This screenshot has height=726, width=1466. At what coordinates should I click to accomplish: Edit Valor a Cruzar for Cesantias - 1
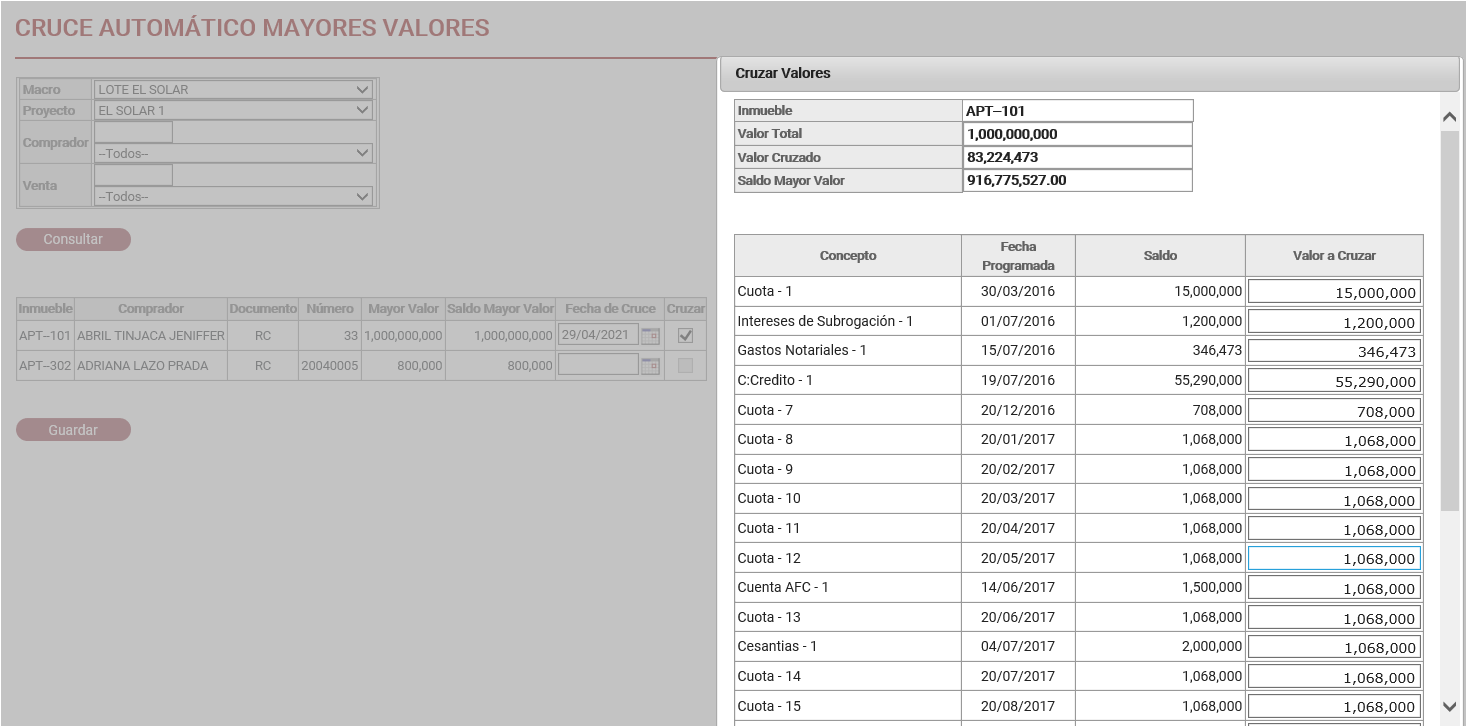point(1334,647)
